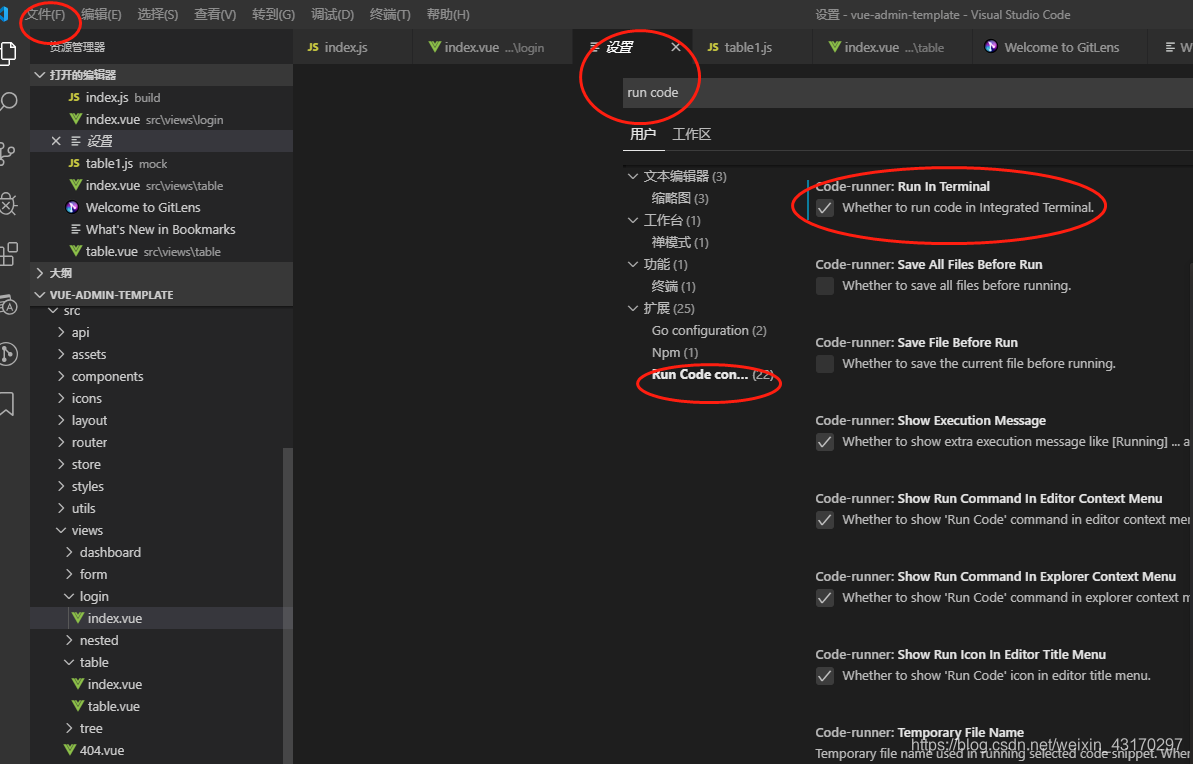Click the VS Code logo in title bar

point(4,14)
